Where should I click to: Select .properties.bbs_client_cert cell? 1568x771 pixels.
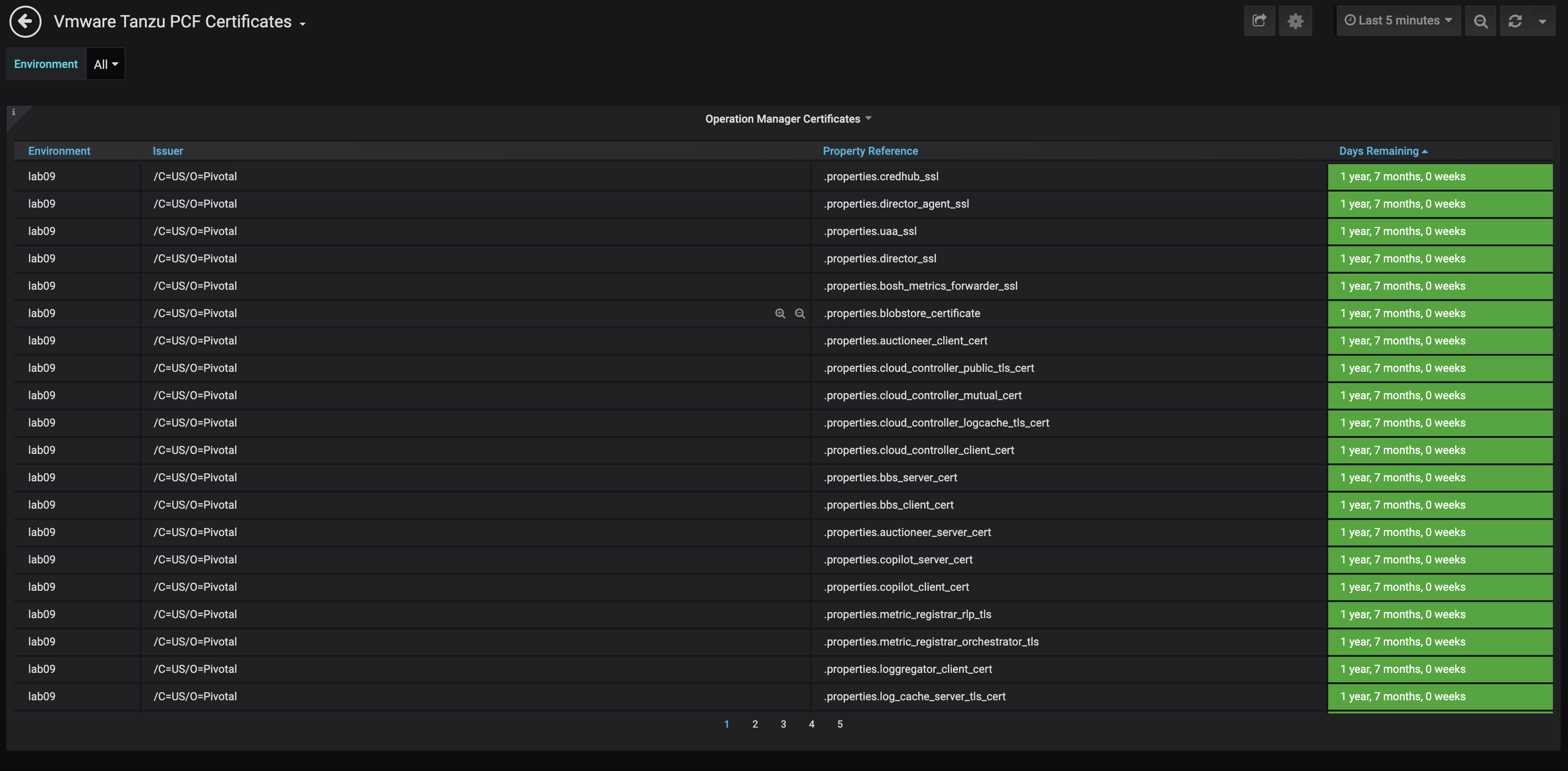[x=1070, y=505]
